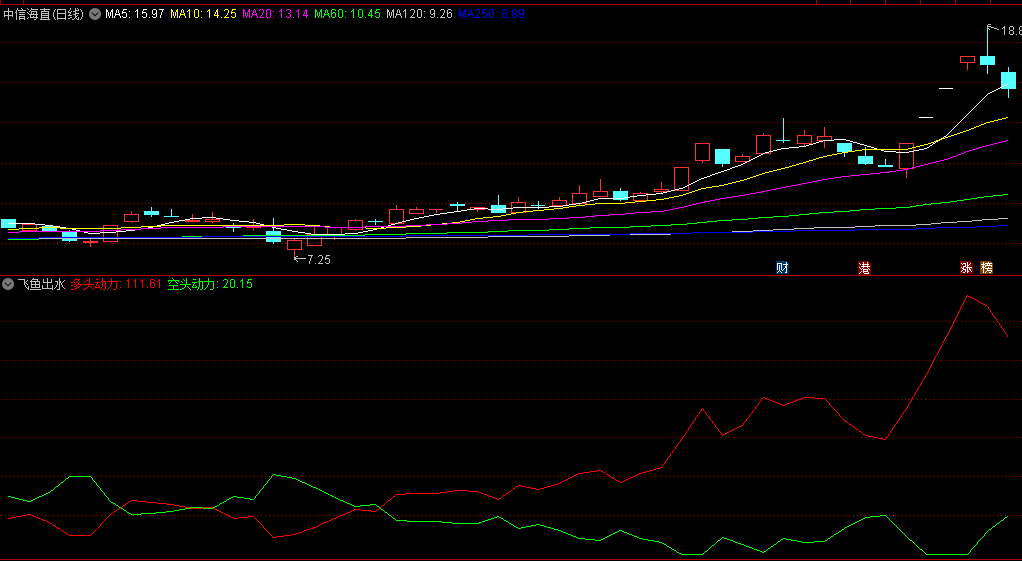The width and height of the screenshot is (1022, 561).
Task: Expand the main chart indicator dropdown arrow
Action: point(95,14)
